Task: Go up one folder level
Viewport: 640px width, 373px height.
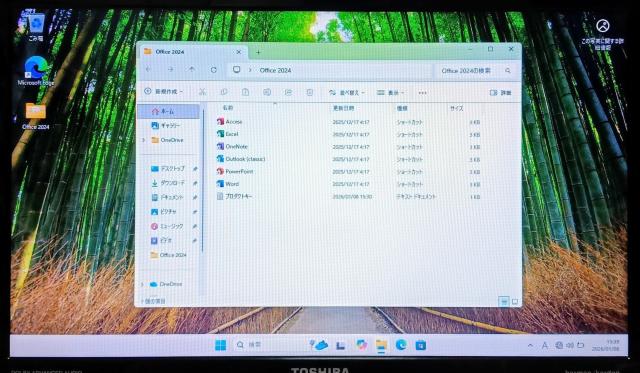Action: (x=192, y=70)
